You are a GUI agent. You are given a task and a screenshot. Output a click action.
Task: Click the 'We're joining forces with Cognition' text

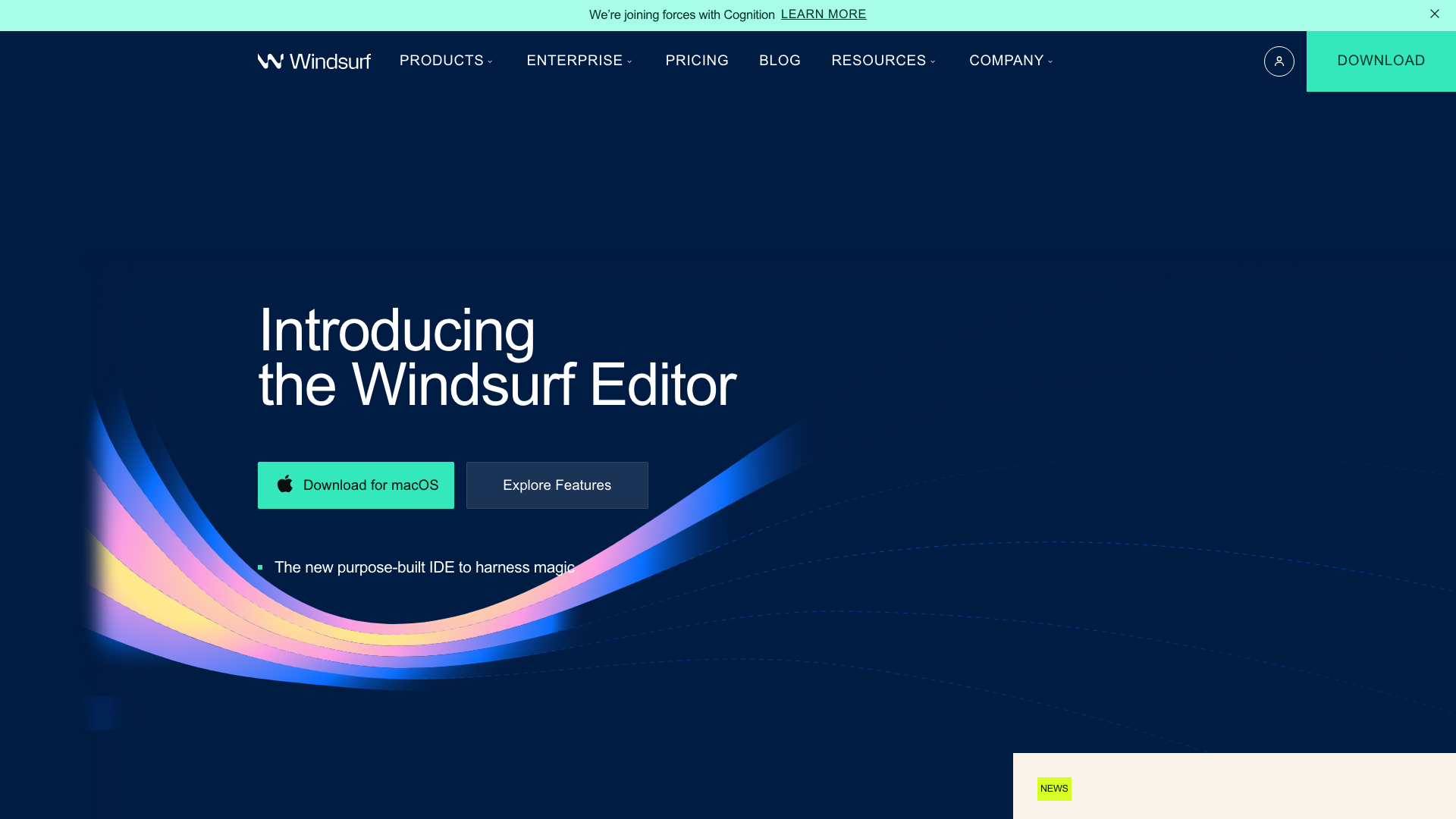(682, 15)
